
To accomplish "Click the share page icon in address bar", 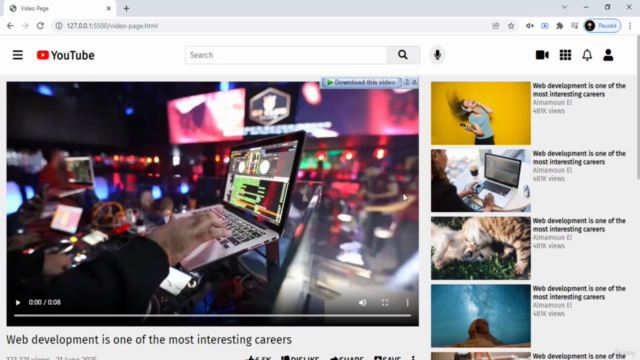I will click(x=496, y=26).
